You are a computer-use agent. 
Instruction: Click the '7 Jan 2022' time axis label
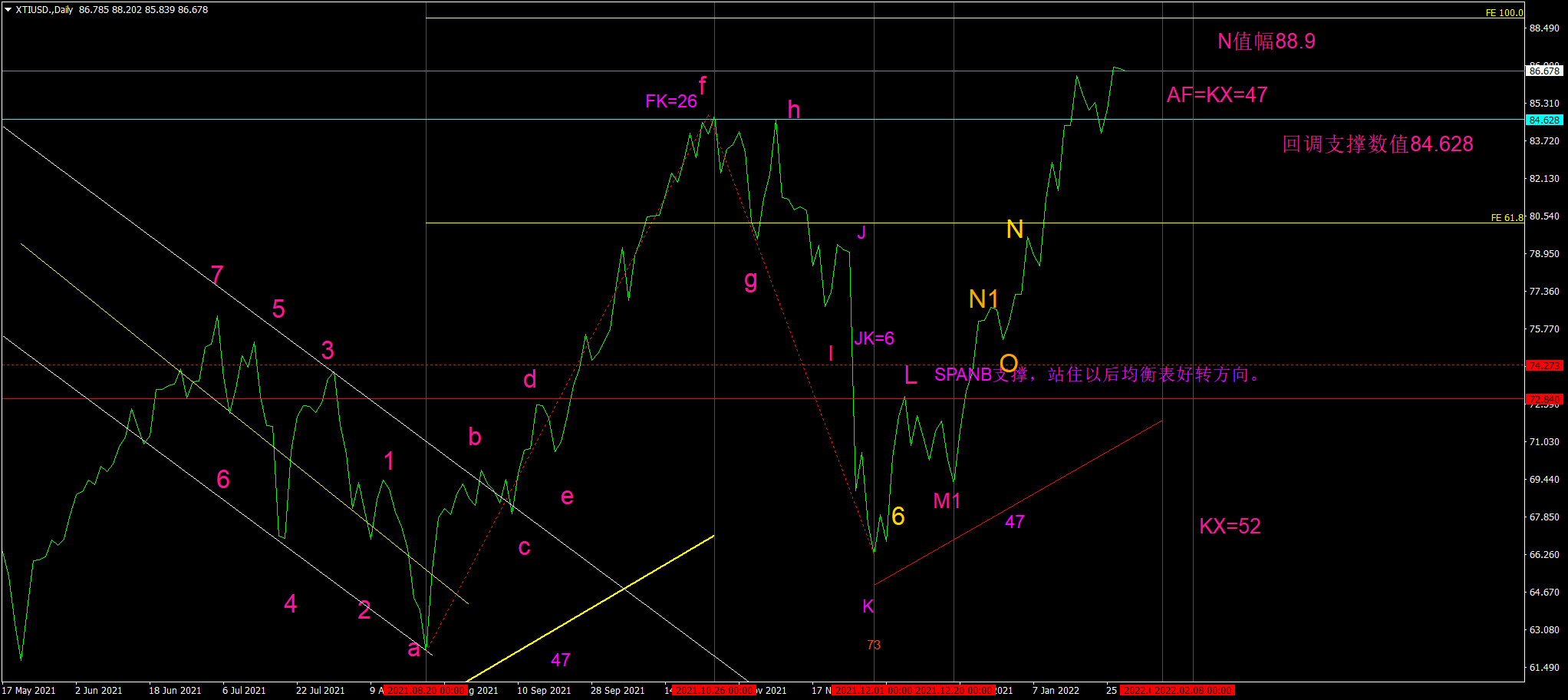pyautogui.click(x=1056, y=691)
